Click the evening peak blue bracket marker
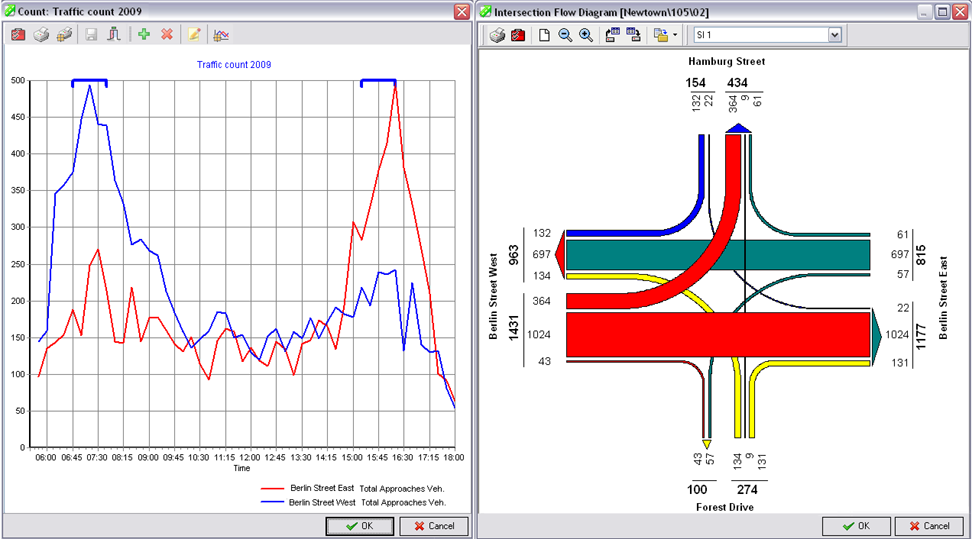Image resolution: width=972 pixels, height=539 pixels. coord(378,81)
